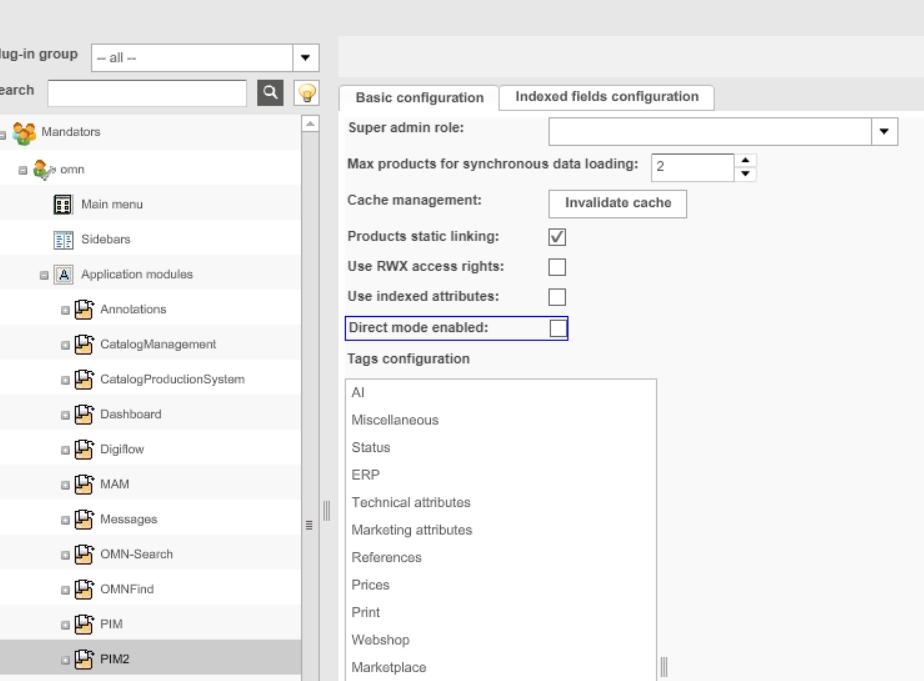
Task: Switch to Indexed fields configuration tab
Action: pyautogui.click(x=606, y=96)
